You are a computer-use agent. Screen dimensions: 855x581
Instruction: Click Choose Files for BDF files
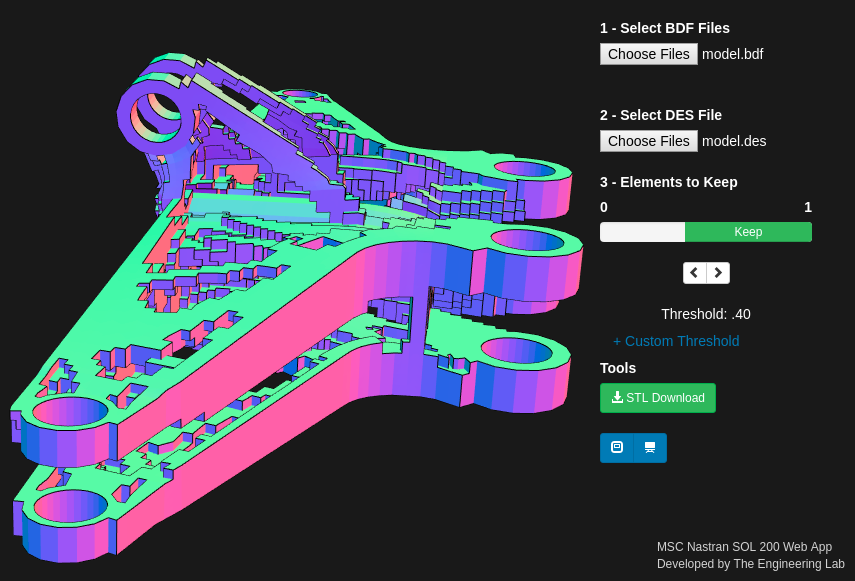pos(648,54)
